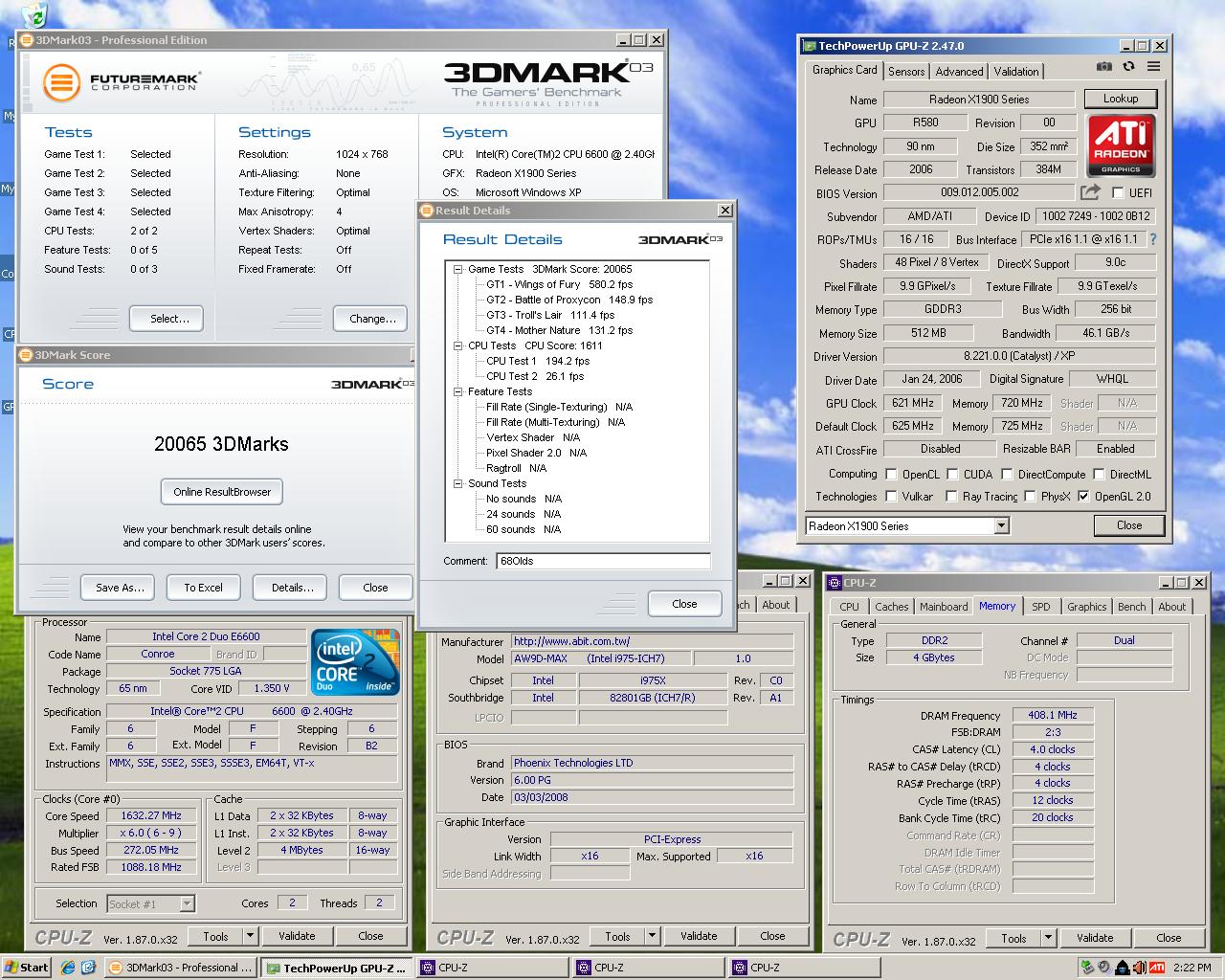The image size is (1225, 980).
Task: Switch to the GPU-Z Advanced tab
Action: coord(959,72)
